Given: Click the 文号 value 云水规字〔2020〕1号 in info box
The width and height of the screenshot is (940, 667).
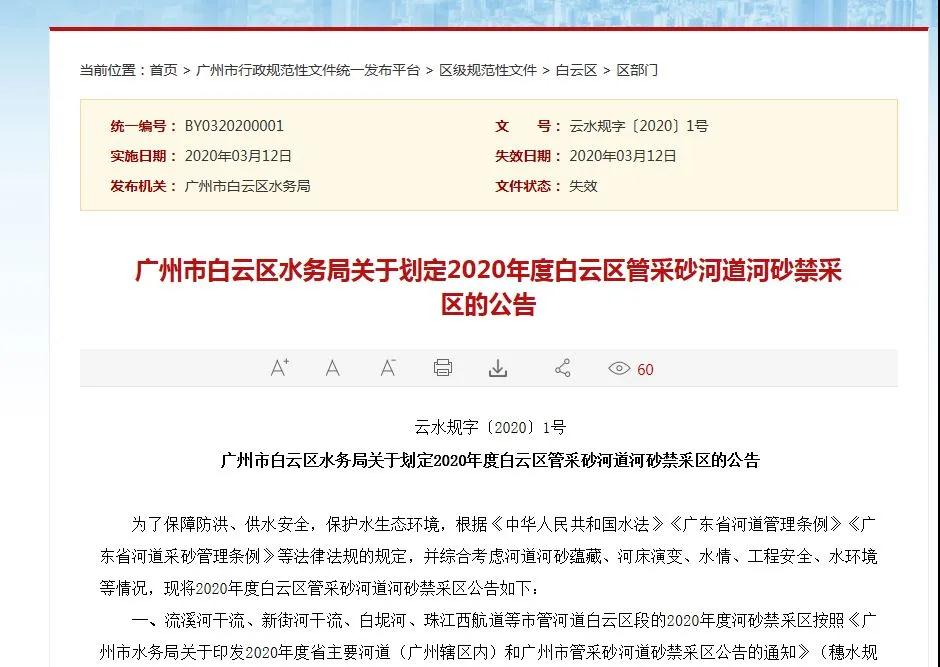Looking at the screenshot, I should click(639, 126).
